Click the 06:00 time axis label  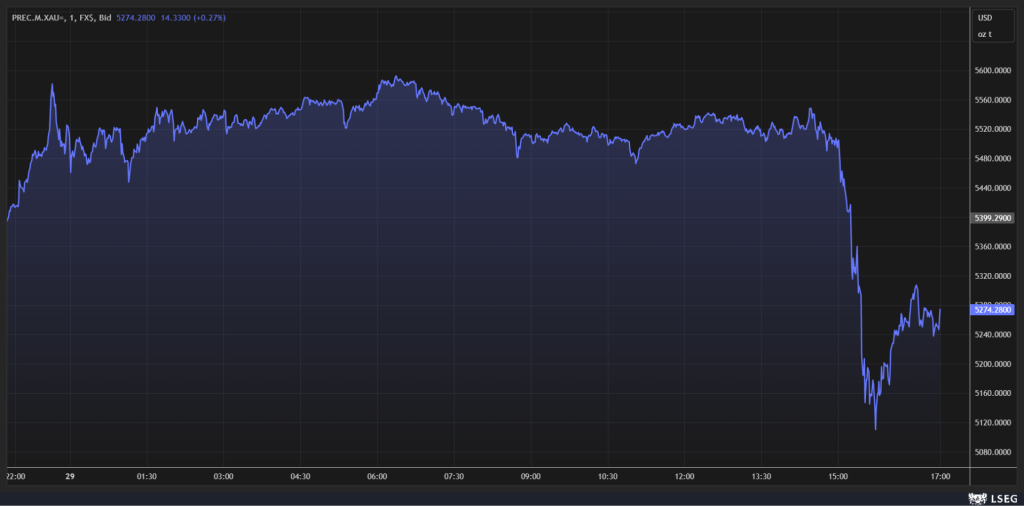click(x=377, y=476)
